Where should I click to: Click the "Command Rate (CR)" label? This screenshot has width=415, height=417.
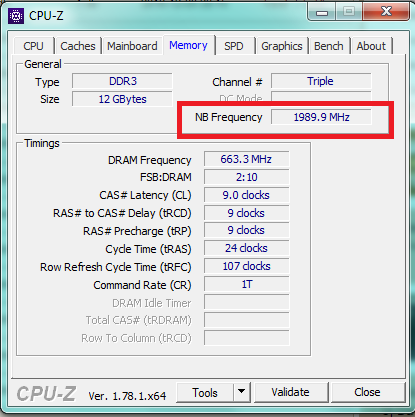(x=142, y=285)
